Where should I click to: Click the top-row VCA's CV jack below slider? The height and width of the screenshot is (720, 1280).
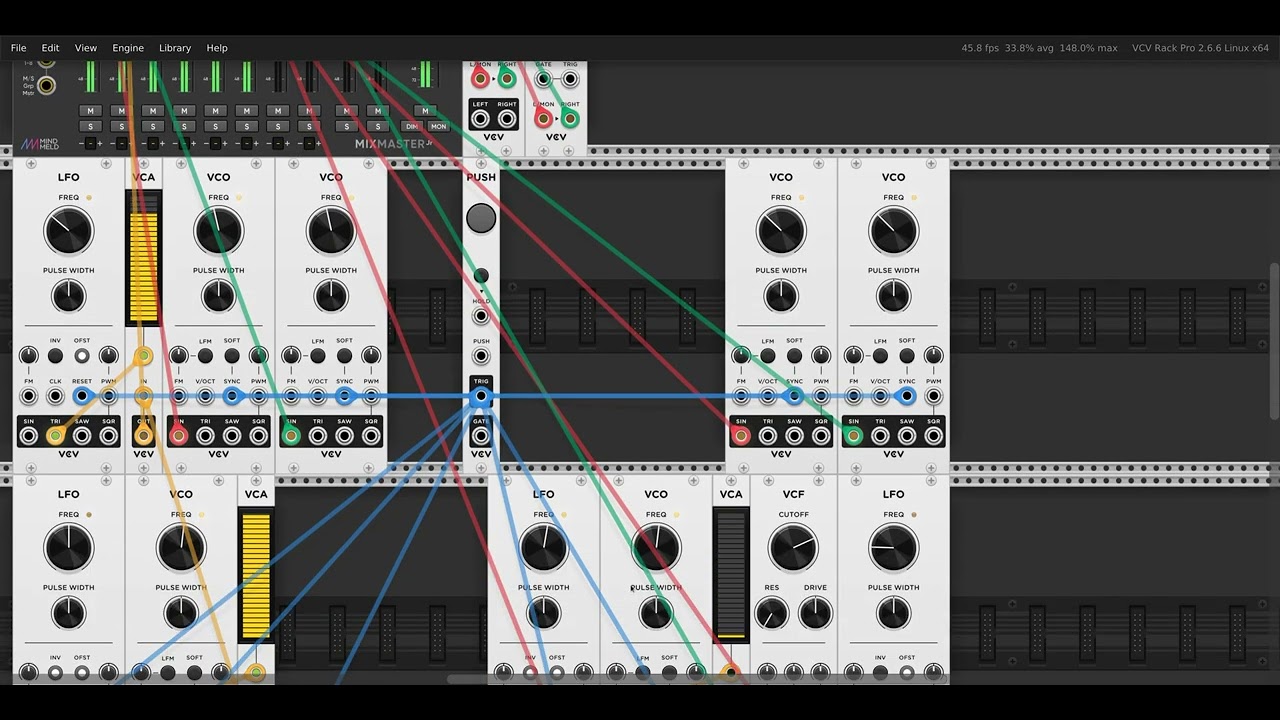143,356
